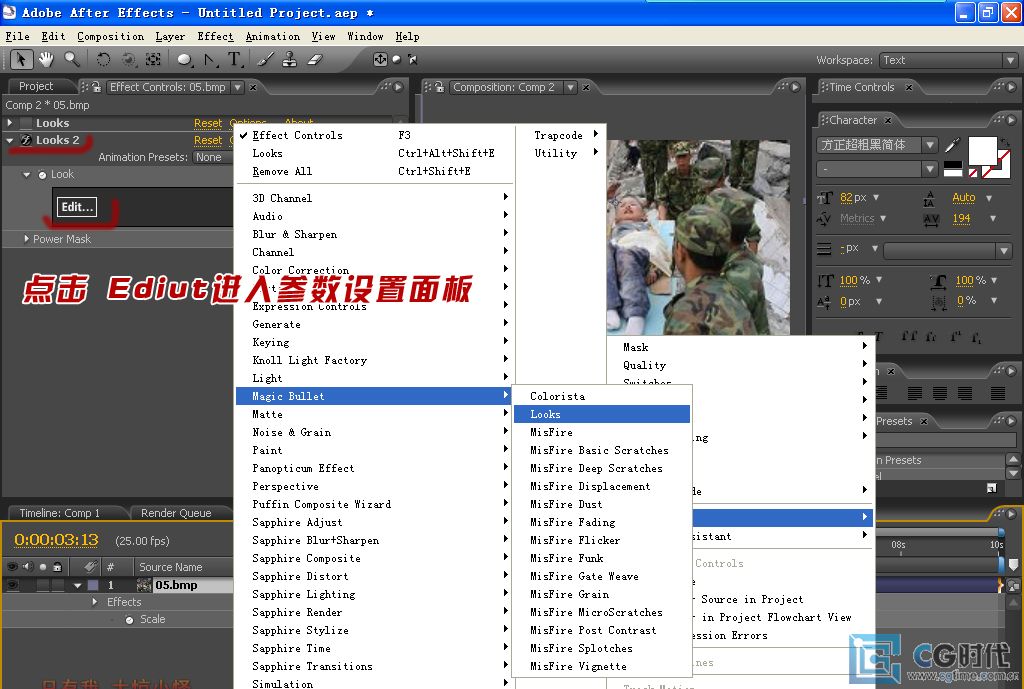
Task: Expand Effects in the timeline layer
Action: [x=95, y=601]
